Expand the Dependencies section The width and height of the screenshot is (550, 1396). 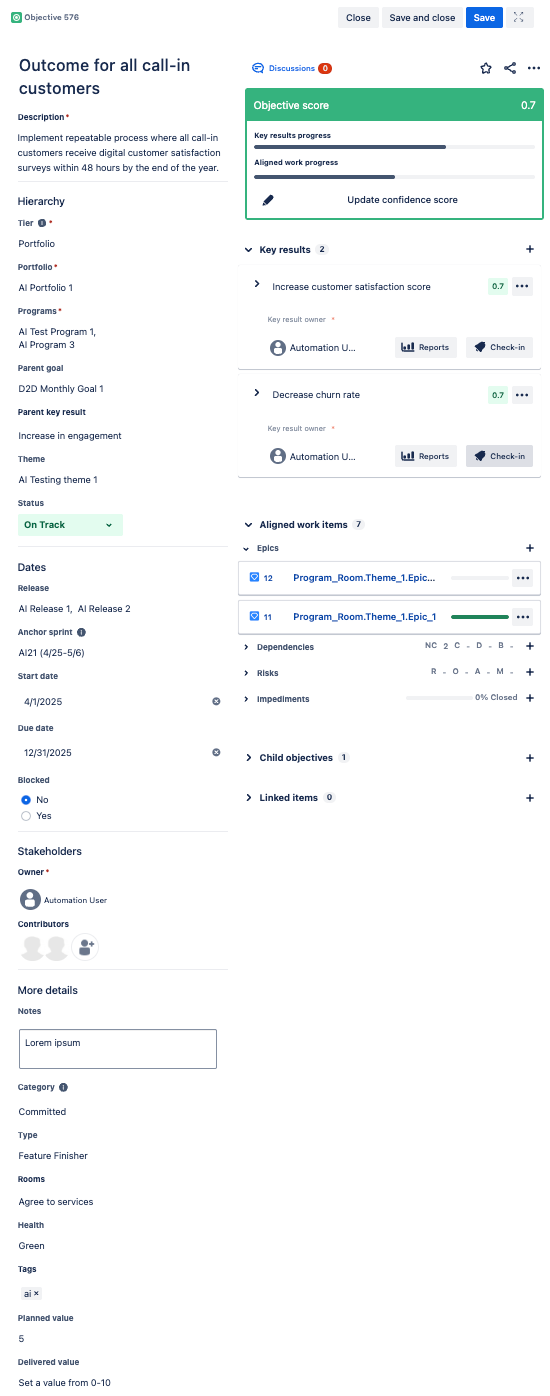(x=247, y=647)
